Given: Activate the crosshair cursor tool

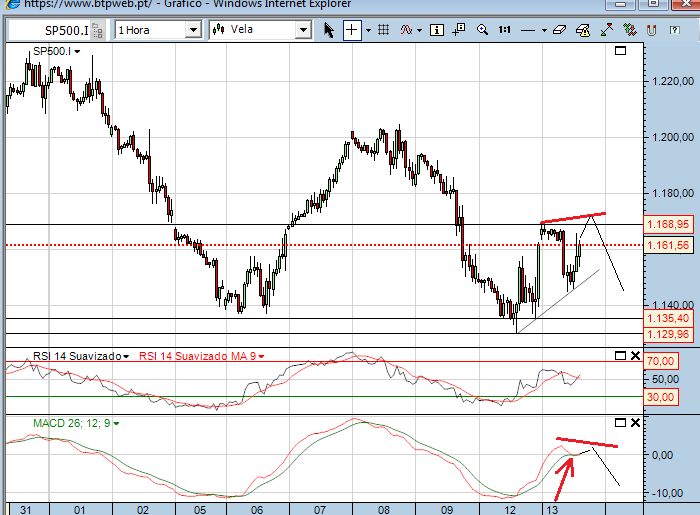Looking at the screenshot, I should tap(352, 30).
